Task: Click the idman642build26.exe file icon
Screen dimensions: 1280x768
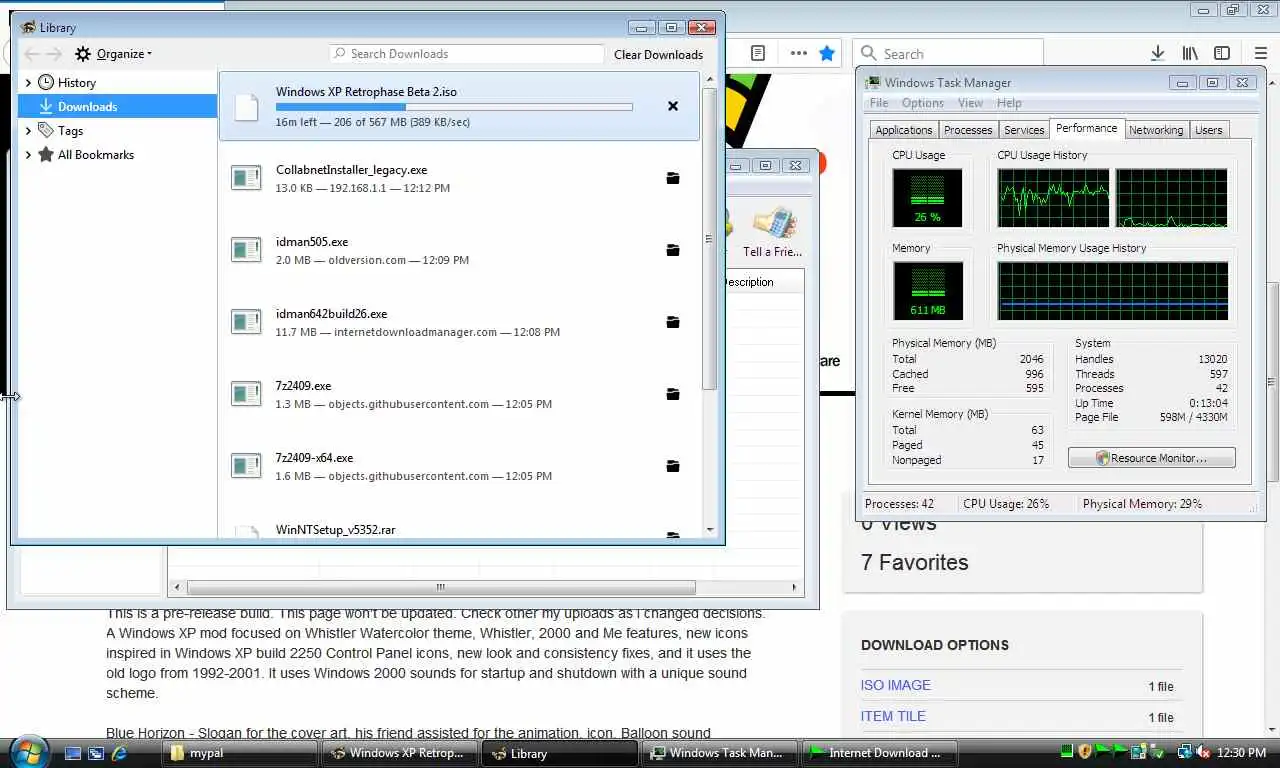Action: click(246, 322)
